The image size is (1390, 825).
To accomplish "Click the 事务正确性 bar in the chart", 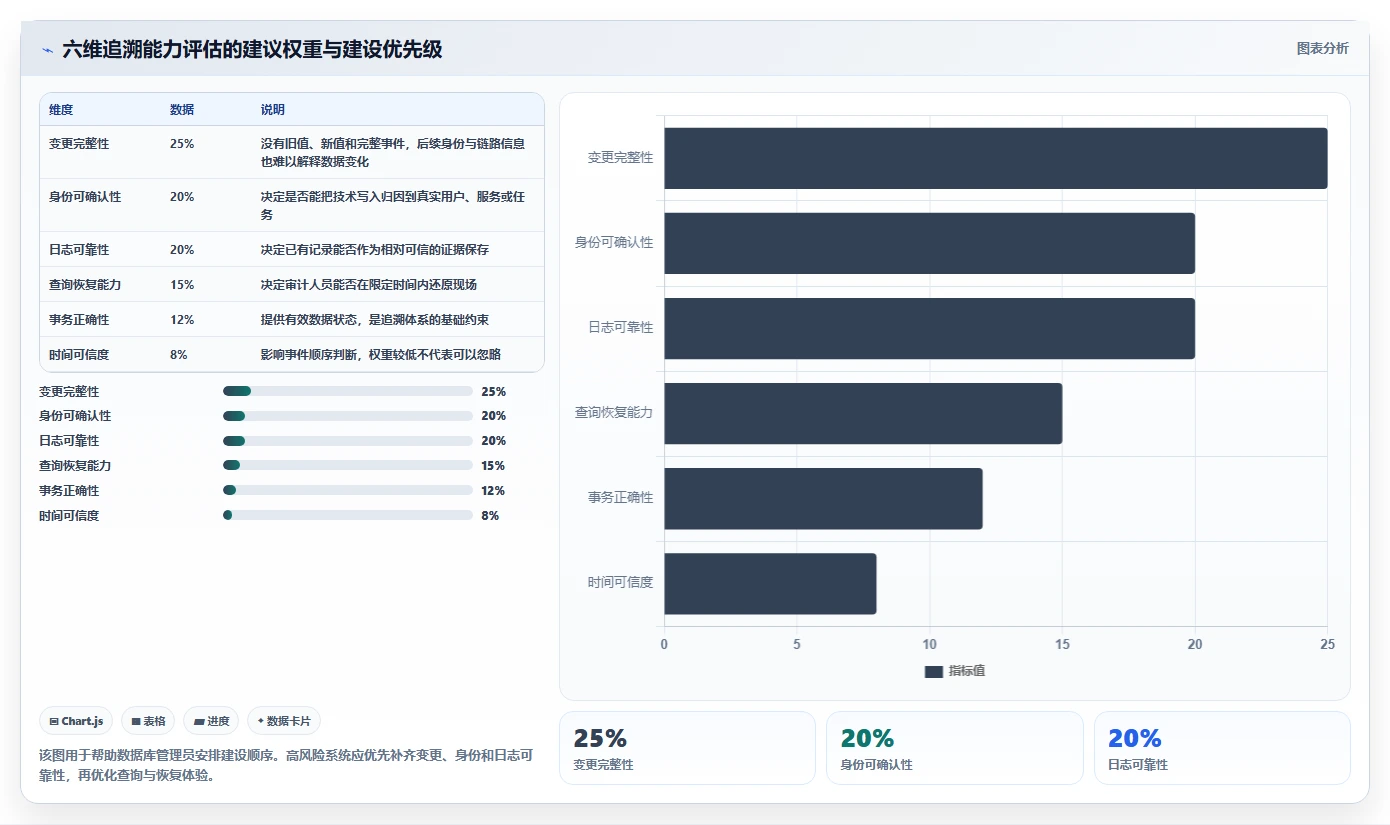I will (823, 498).
